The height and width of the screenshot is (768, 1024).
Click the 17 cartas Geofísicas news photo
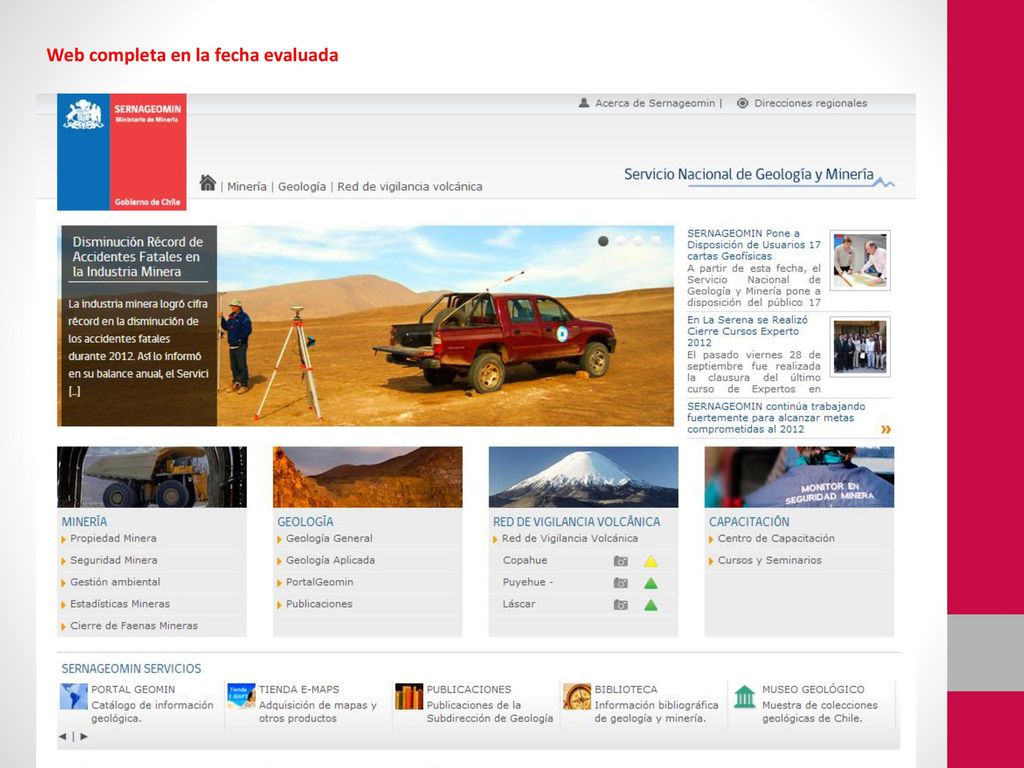(x=860, y=261)
